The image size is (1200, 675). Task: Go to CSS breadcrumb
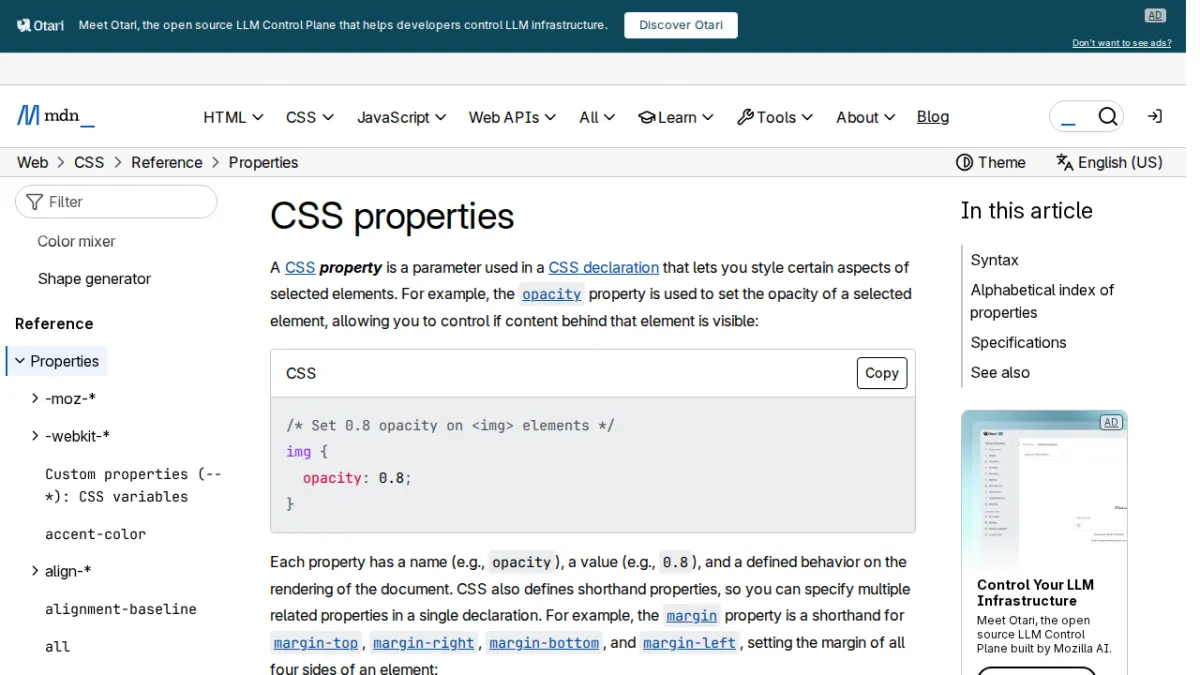click(x=89, y=162)
